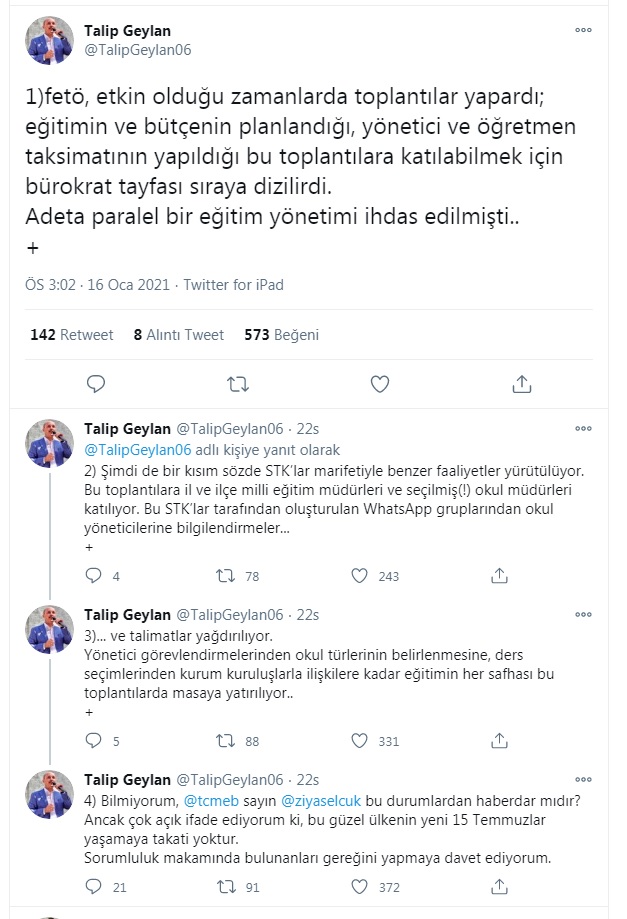This screenshot has width=627, height=919.
Task: Reply to the main fetö tweet
Action: 96,384
